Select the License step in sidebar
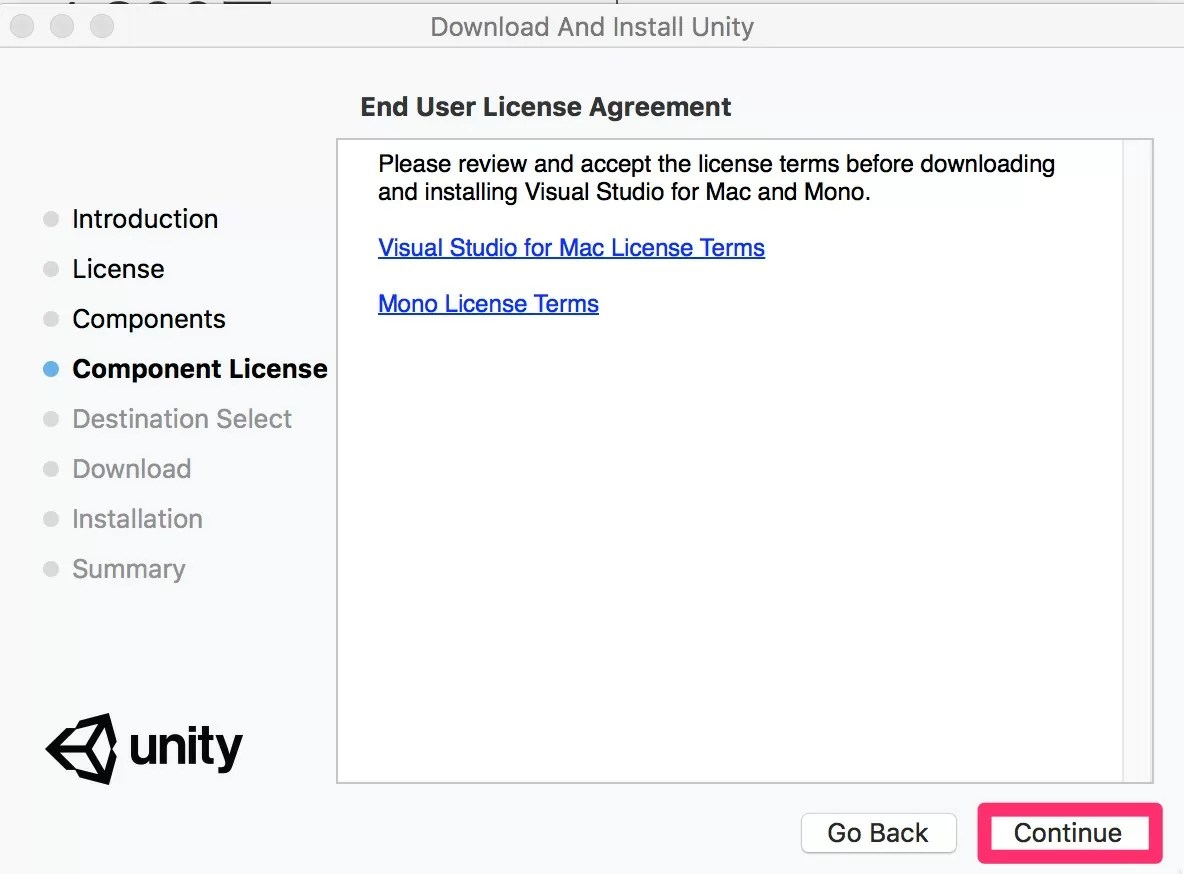 click(118, 269)
